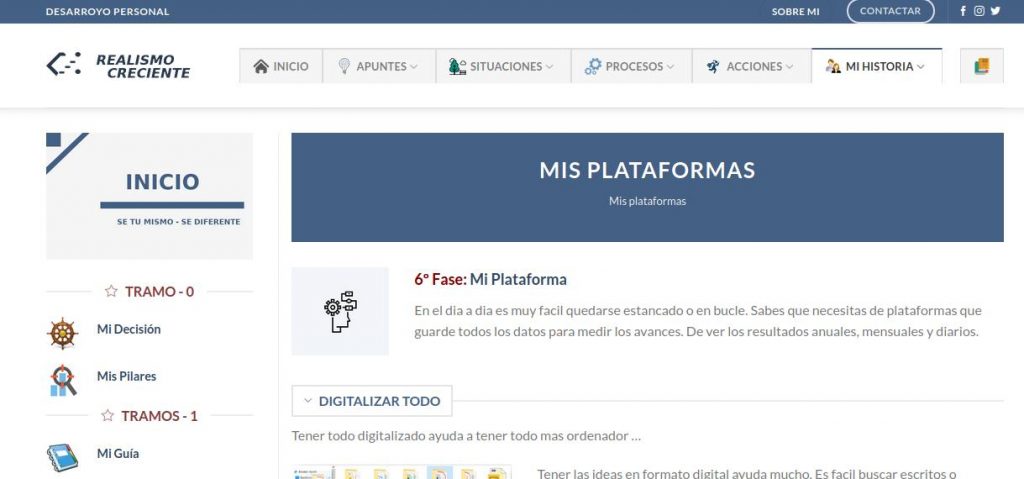
Task: Open the Sobre Mi link
Action: [x=795, y=12]
